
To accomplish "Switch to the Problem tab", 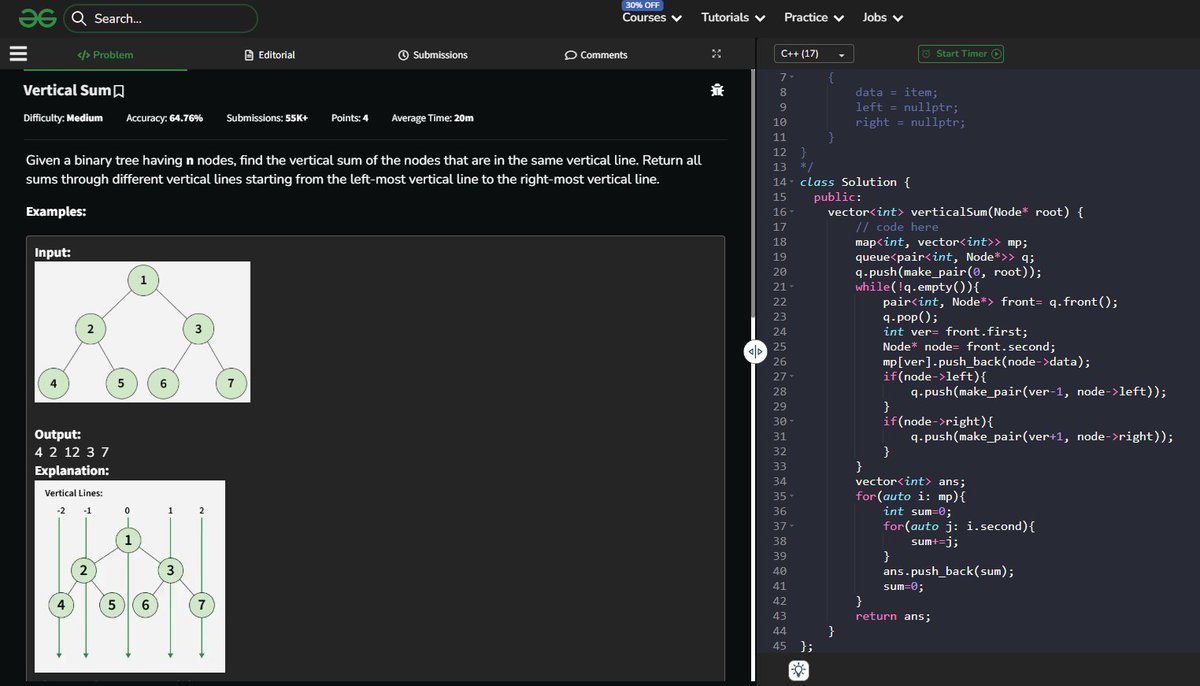I will tap(105, 55).
